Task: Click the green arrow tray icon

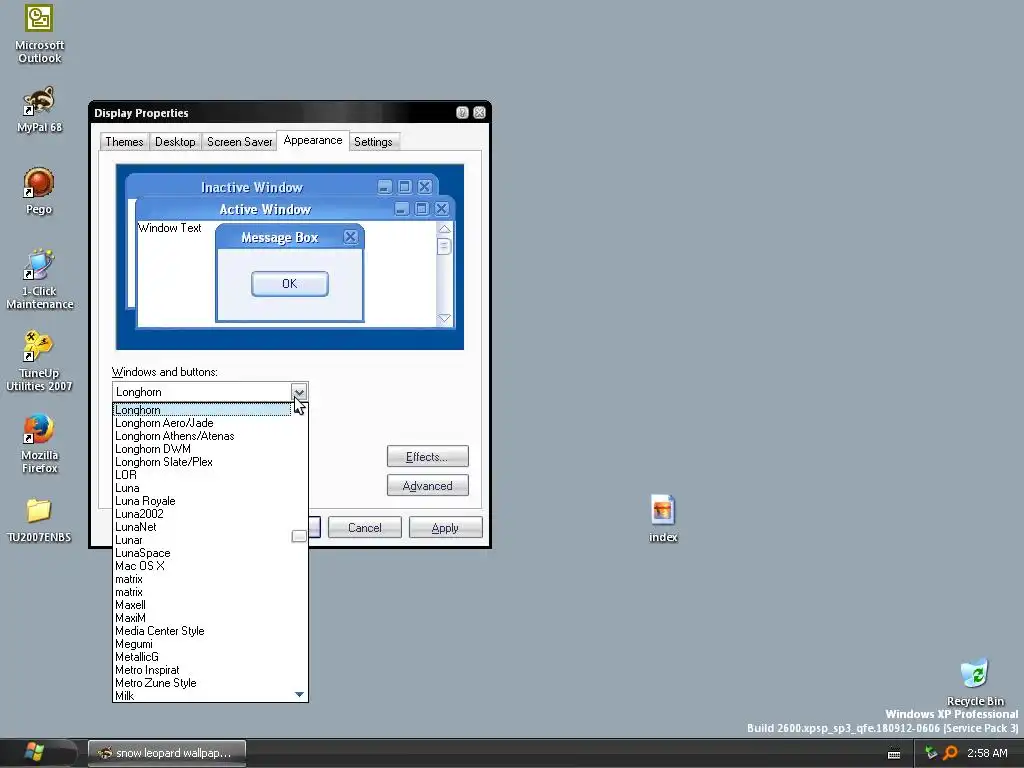Action: (931, 753)
